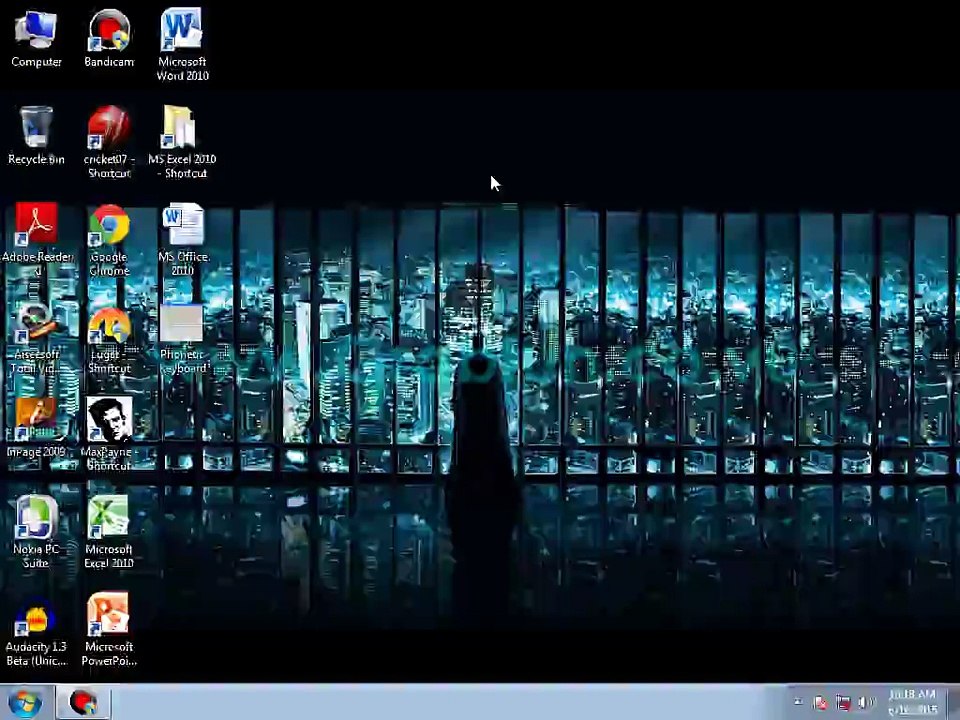Select the Microsoft Word 2010 shortcut
The width and height of the screenshot is (960, 720).
[x=182, y=29]
